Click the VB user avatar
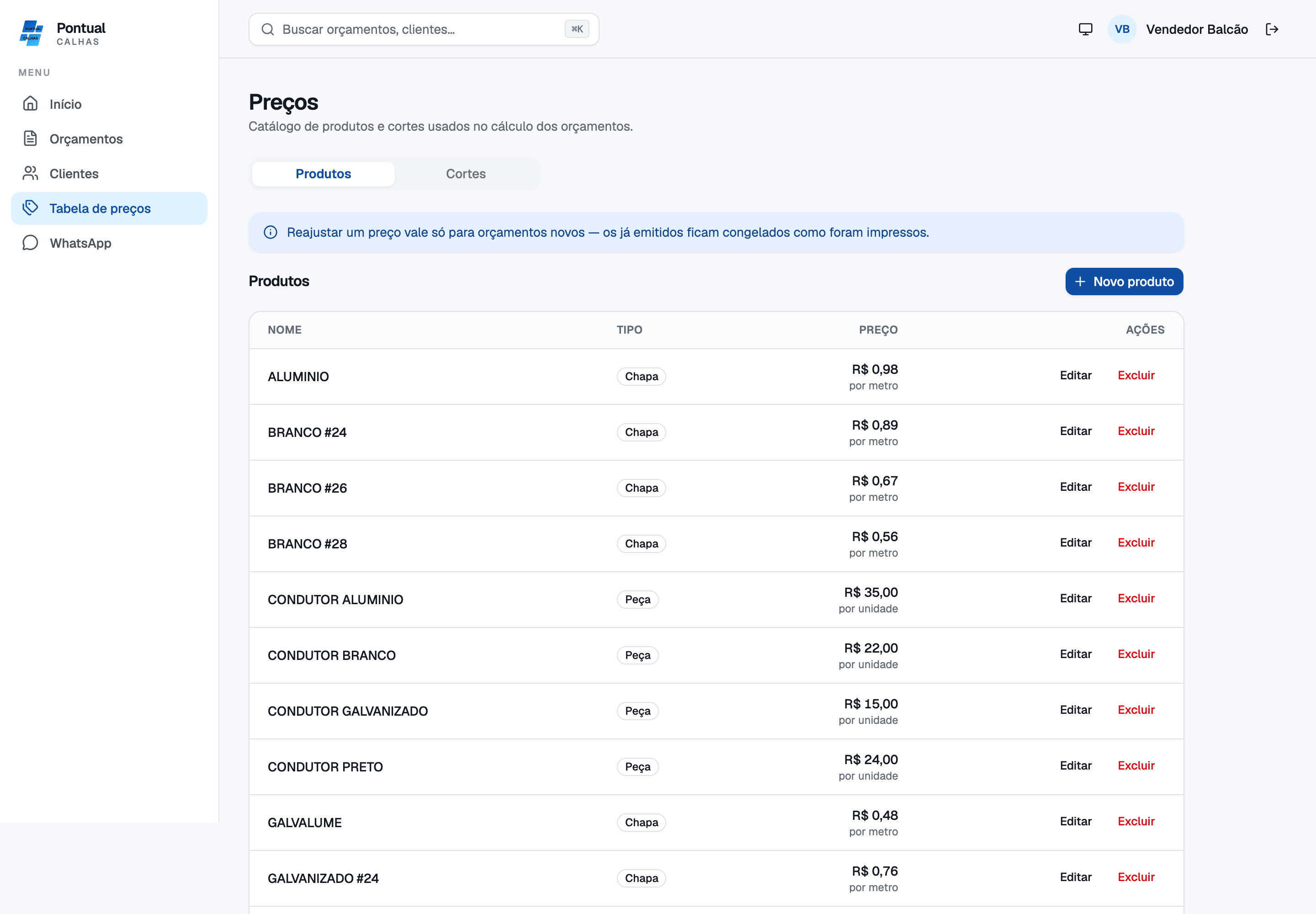1316x914 pixels. pyautogui.click(x=1122, y=29)
